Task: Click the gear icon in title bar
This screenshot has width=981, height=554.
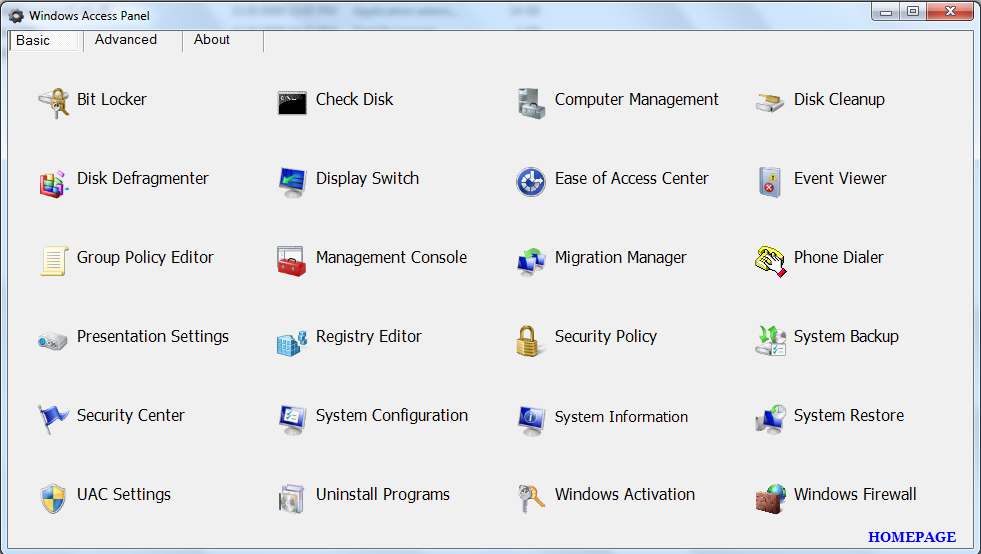Action: (16, 16)
